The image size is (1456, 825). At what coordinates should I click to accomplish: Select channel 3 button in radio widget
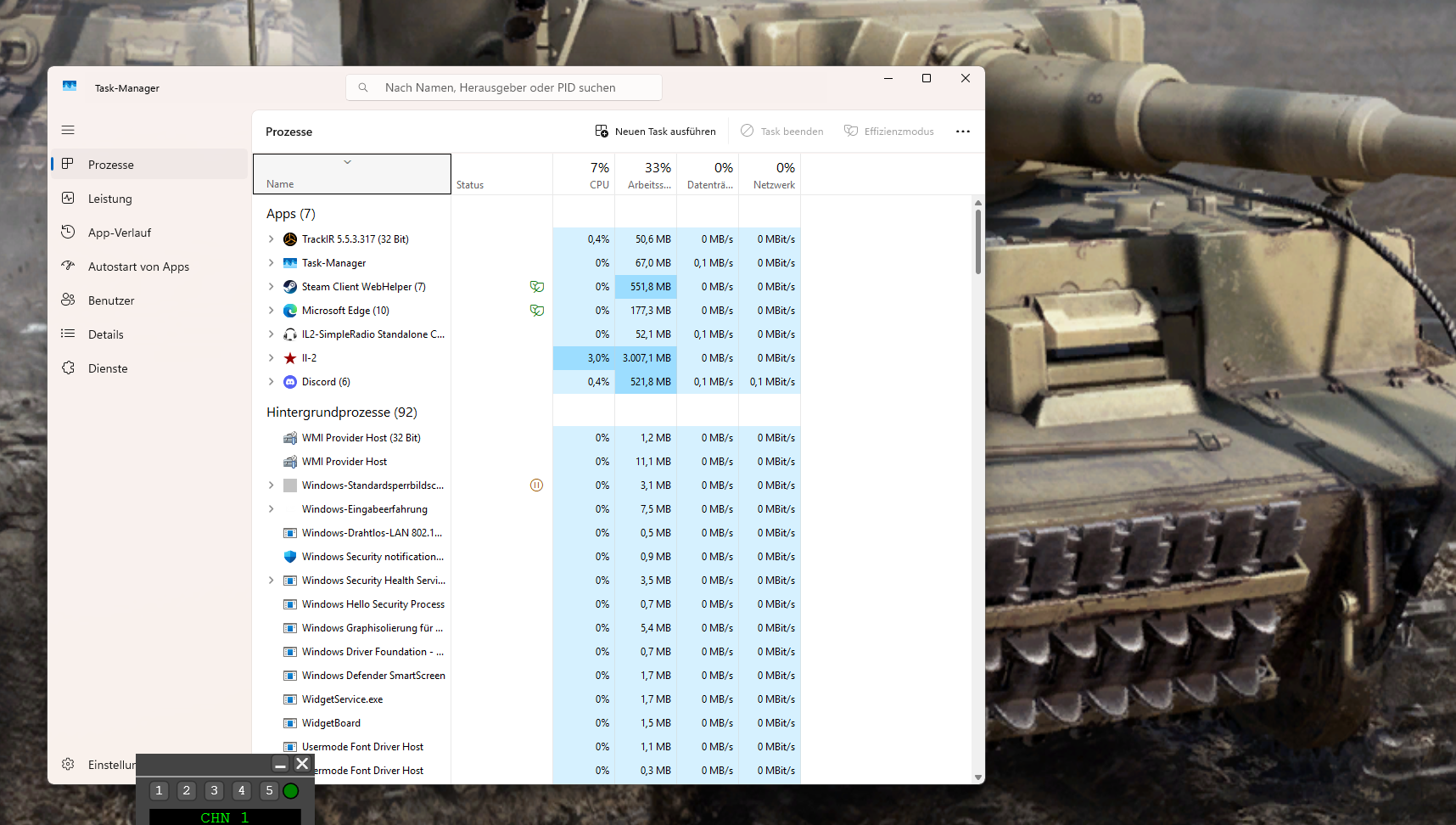214,791
